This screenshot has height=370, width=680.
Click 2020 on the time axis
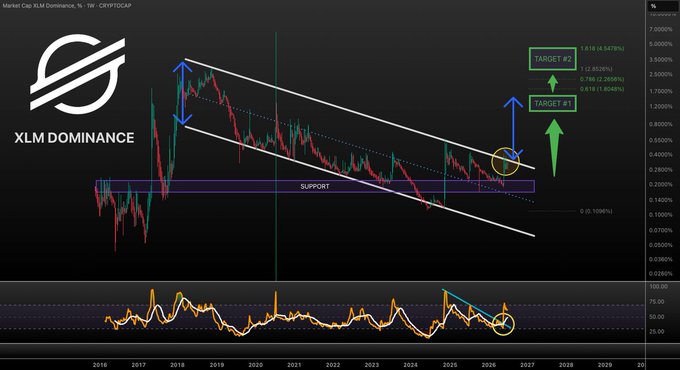255,365
